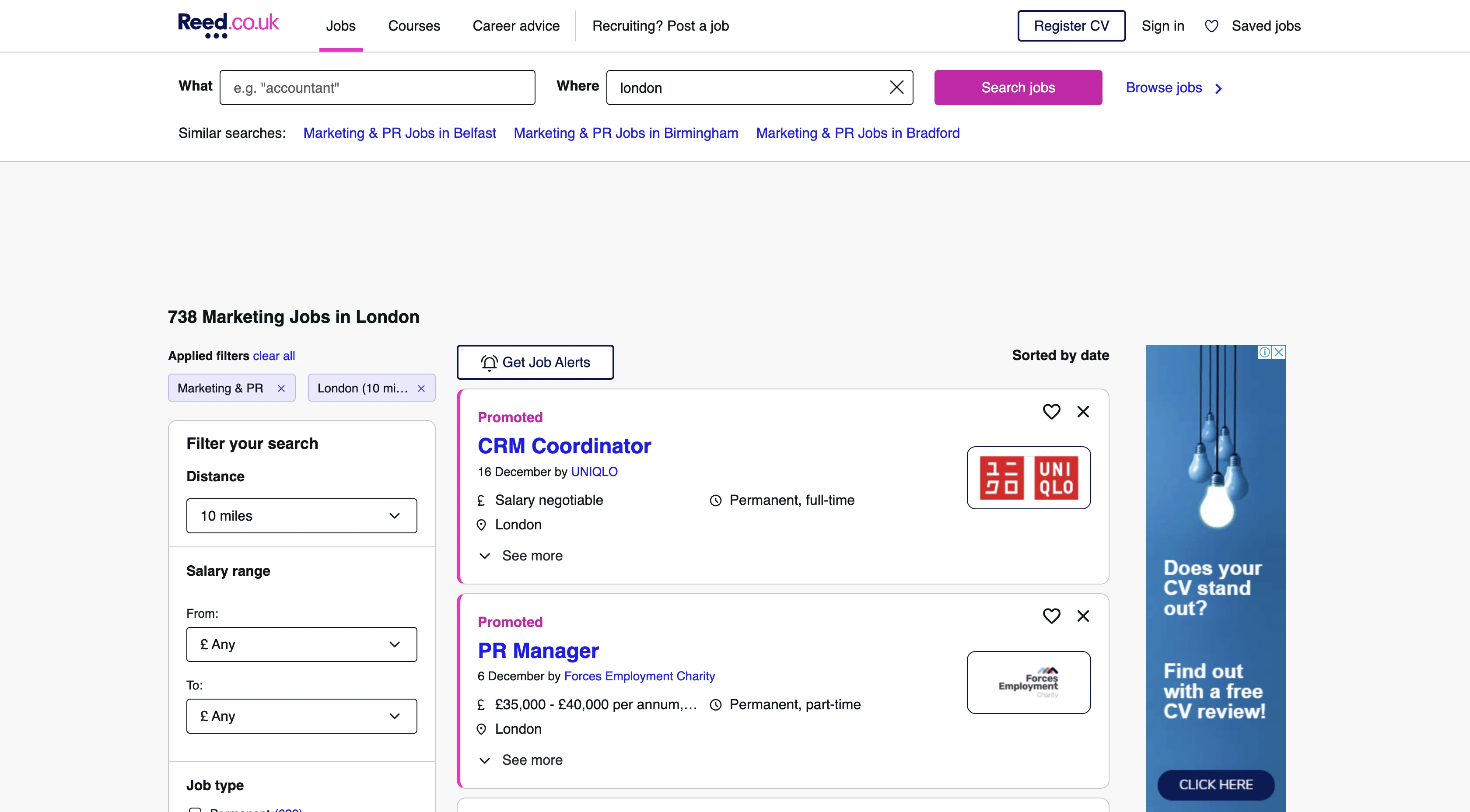Open the Career advice tab
1470x812 pixels.
click(x=516, y=26)
